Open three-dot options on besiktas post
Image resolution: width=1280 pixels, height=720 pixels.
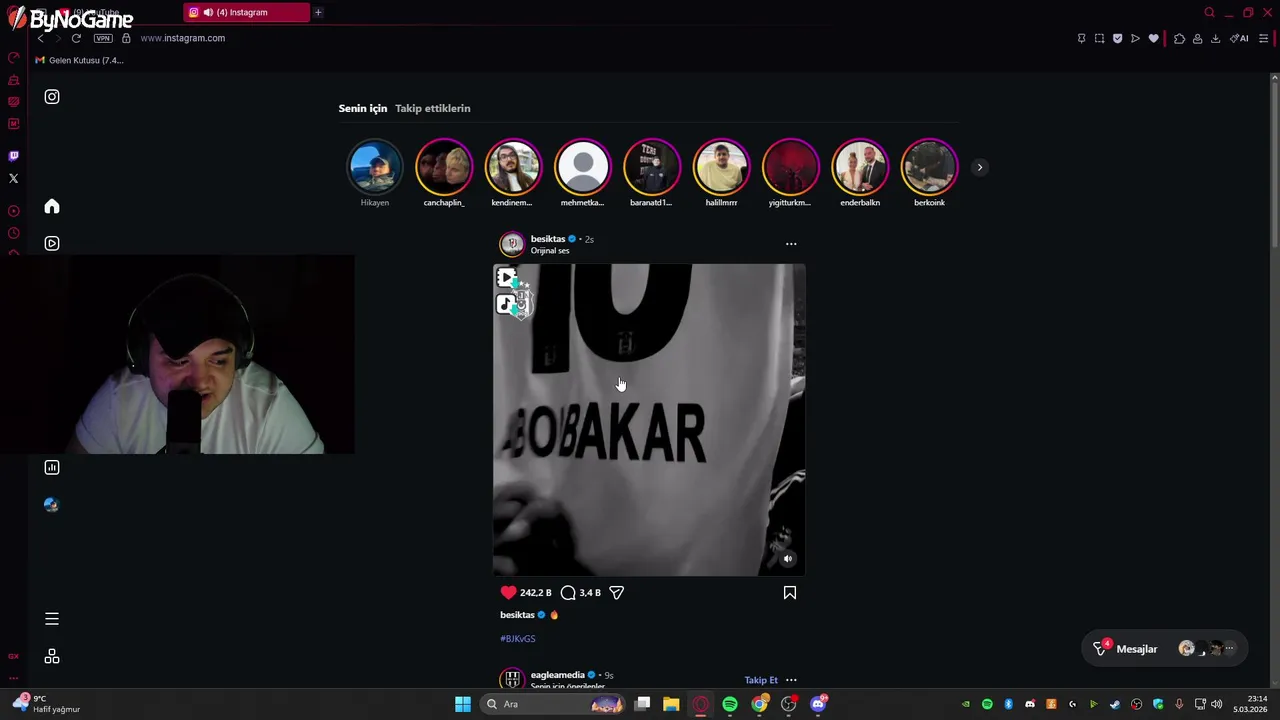791,243
